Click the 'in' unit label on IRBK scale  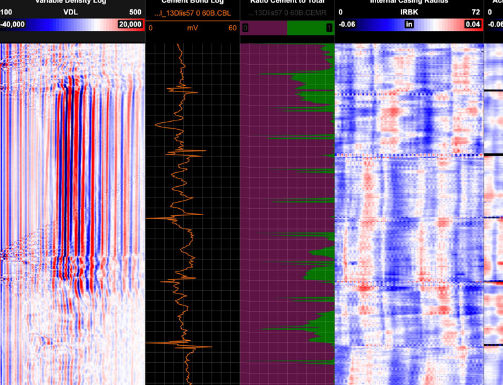pos(409,24)
